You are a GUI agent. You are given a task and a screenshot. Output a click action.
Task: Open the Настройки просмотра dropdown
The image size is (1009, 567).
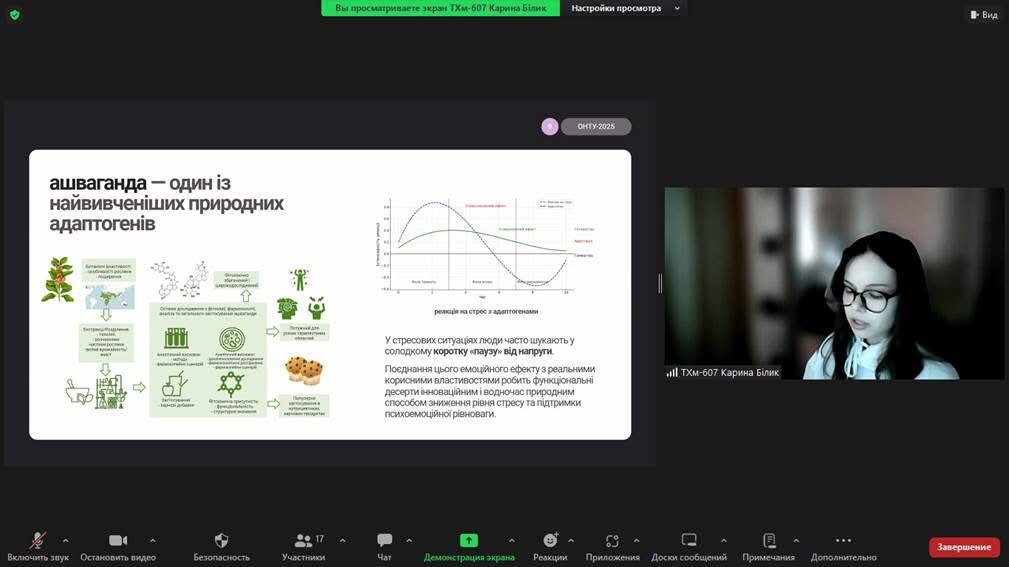(626, 8)
